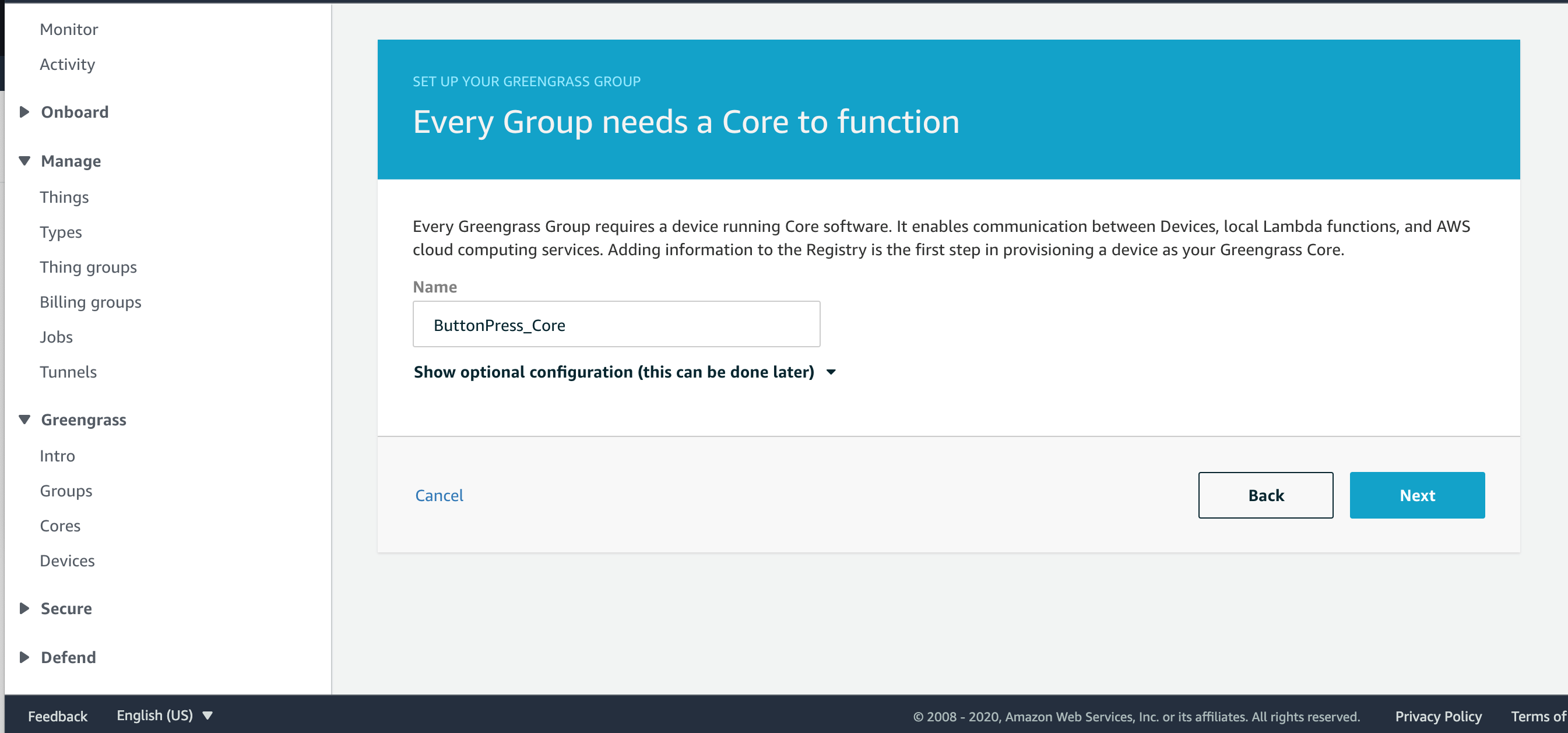
Task: Select Tunnels in sidebar
Action: tap(68, 372)
